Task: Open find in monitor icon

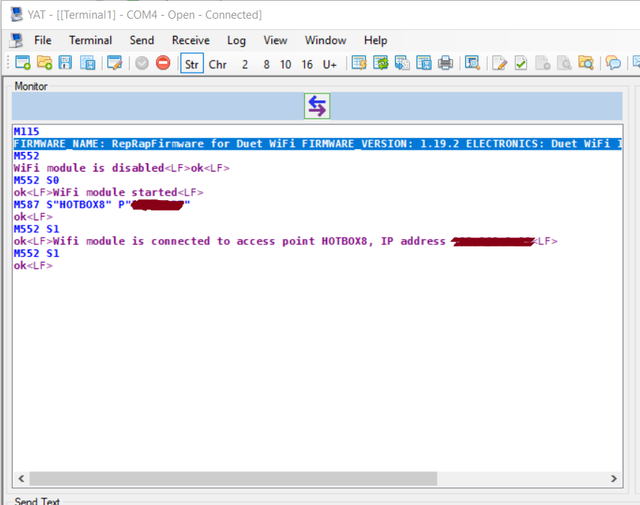Action: [472, 63]
